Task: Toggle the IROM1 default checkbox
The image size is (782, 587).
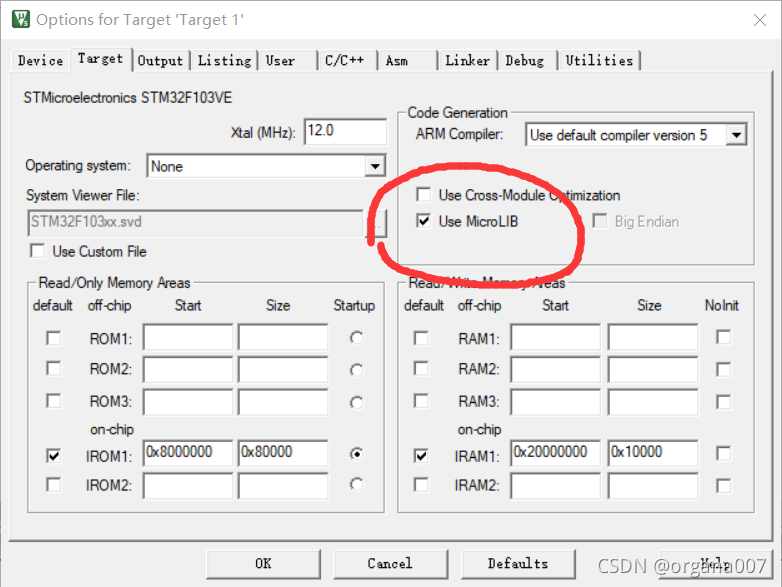Action: pyautogui.click(x=53, y=455)
